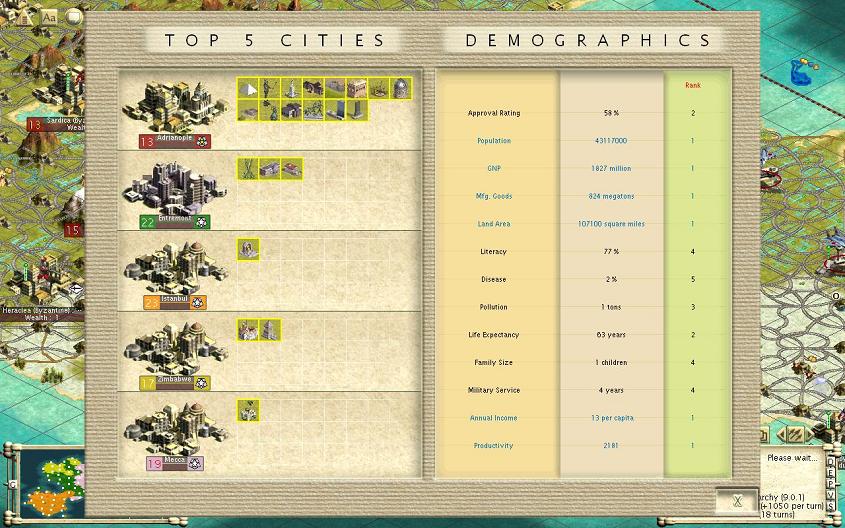Click the 'Population' demographics label
The height and width of the screenshot is (528, 845).
[494, 141]
